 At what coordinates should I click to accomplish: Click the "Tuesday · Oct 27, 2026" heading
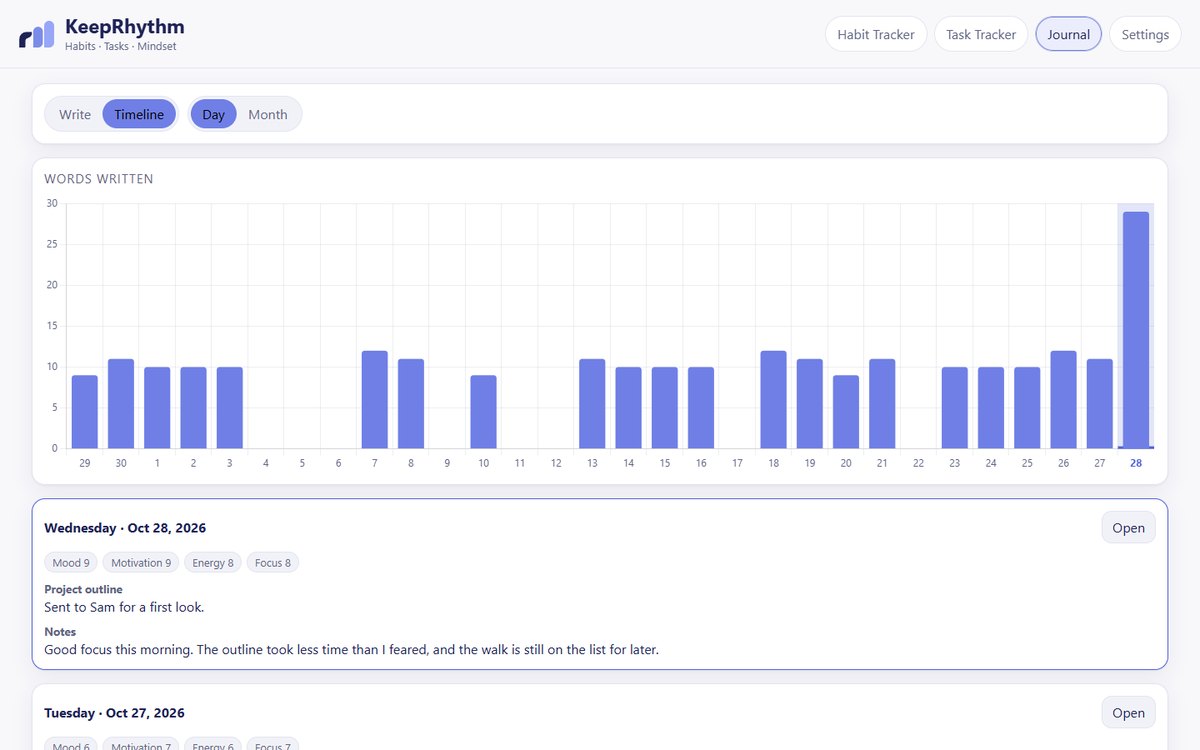click(115, 713)
